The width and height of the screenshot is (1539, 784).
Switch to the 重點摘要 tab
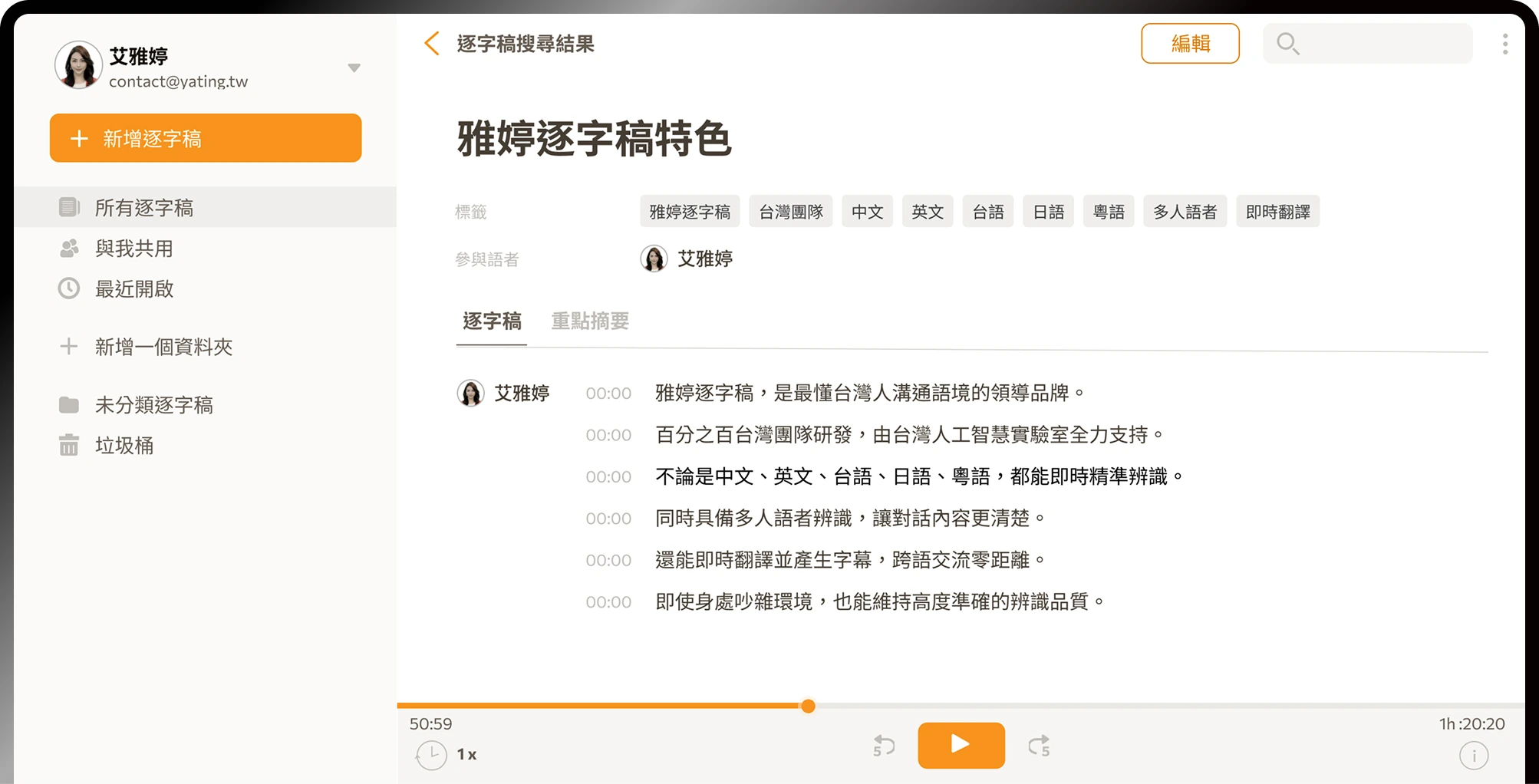pos(590,321)
